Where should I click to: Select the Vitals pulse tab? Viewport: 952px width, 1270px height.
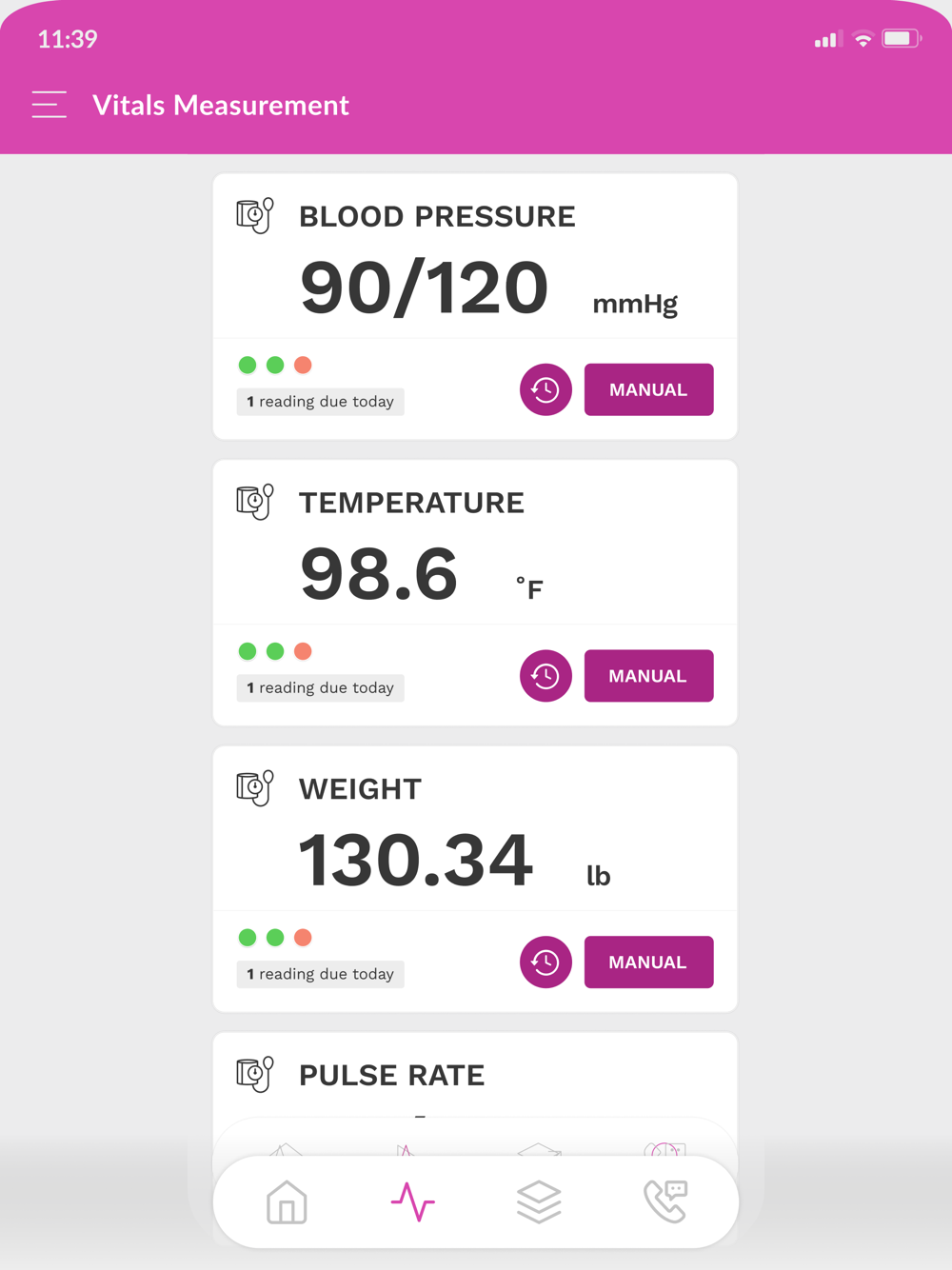pos(412,1201)
